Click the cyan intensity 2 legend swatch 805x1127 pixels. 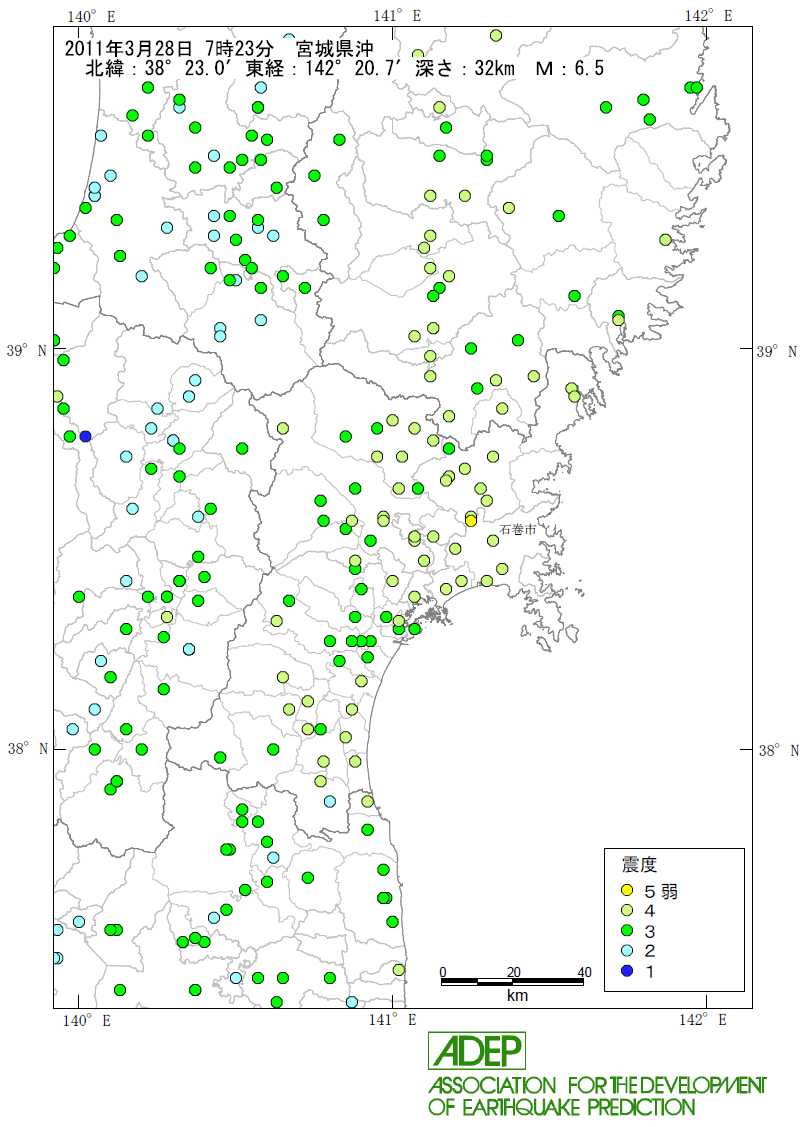pyautogui.click(x=627, y=951)
